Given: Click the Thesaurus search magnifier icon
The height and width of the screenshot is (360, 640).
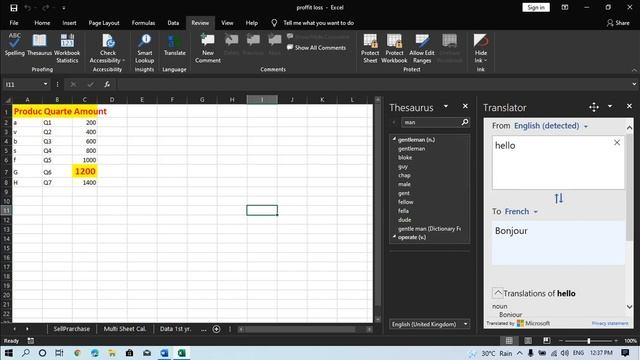Looking at the screenshot, I should 464,122.
